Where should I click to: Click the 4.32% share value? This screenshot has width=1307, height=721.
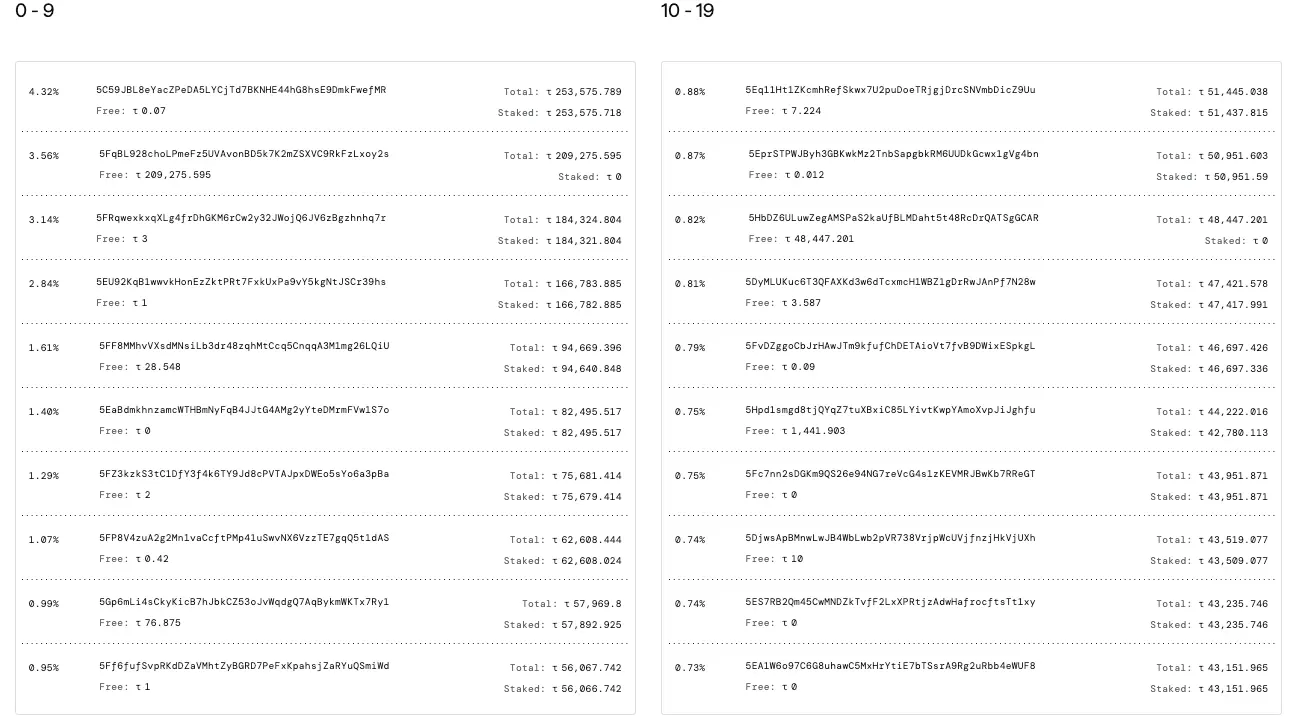tap(44, 92)
